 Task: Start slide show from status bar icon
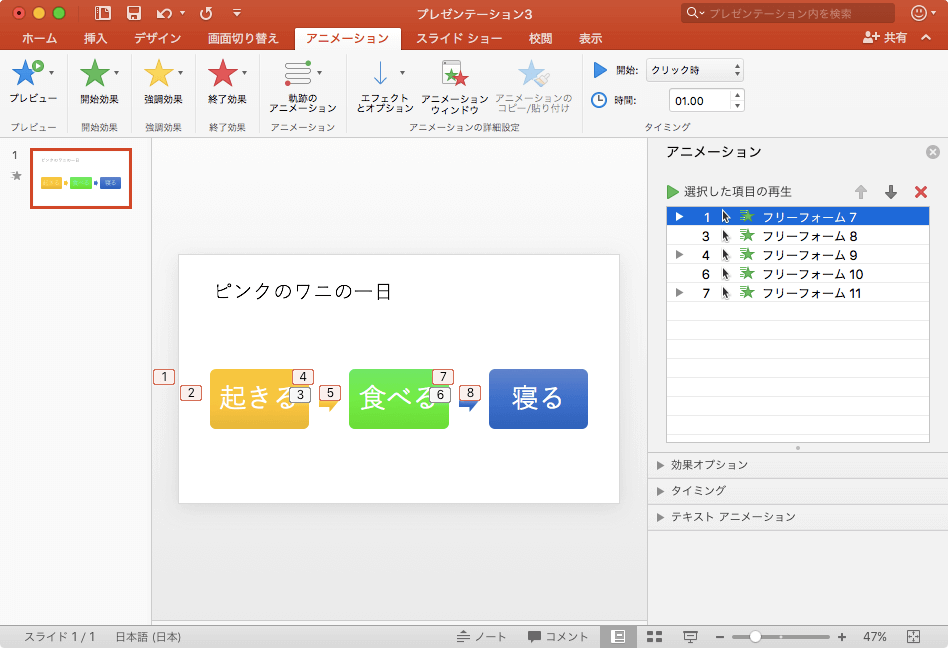tap(690, 637)
